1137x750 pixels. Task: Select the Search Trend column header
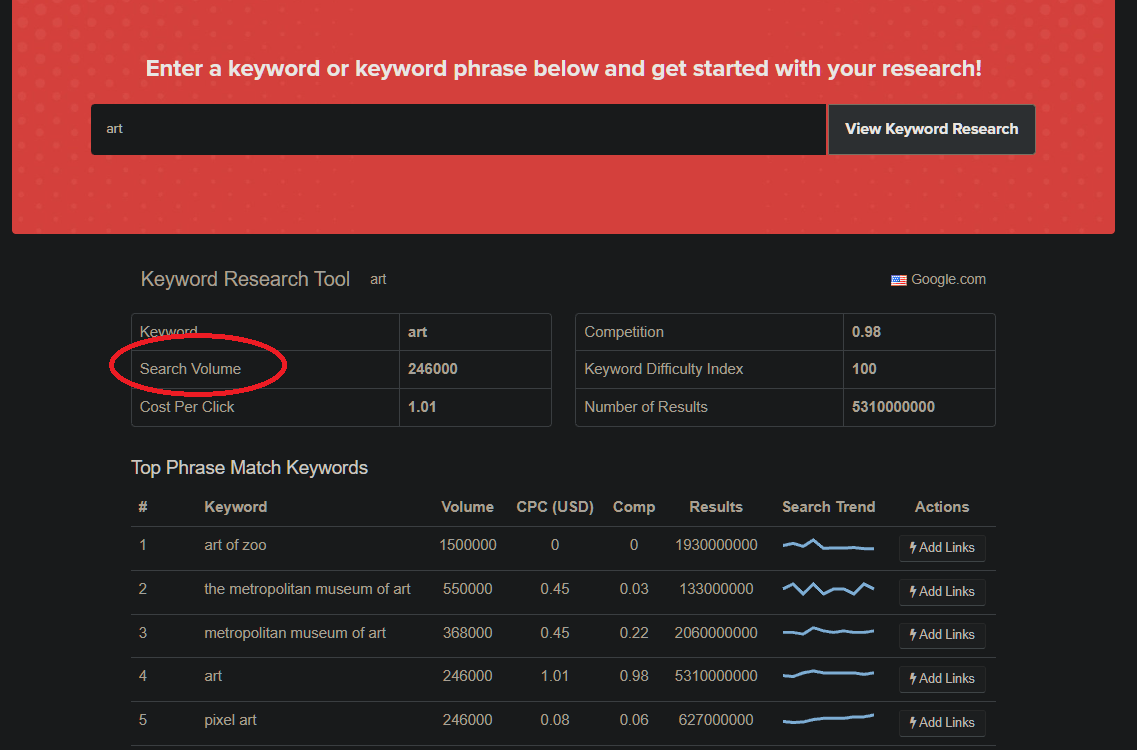[828, 507]
